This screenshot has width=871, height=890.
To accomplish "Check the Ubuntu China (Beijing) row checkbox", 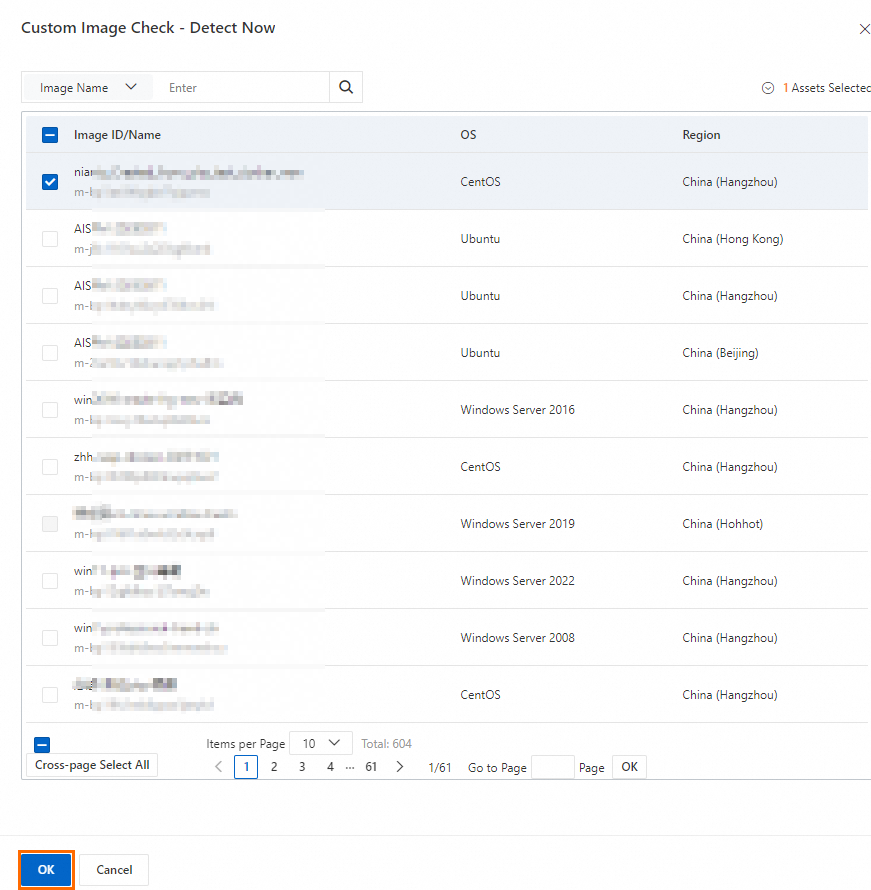I will 50,353.
